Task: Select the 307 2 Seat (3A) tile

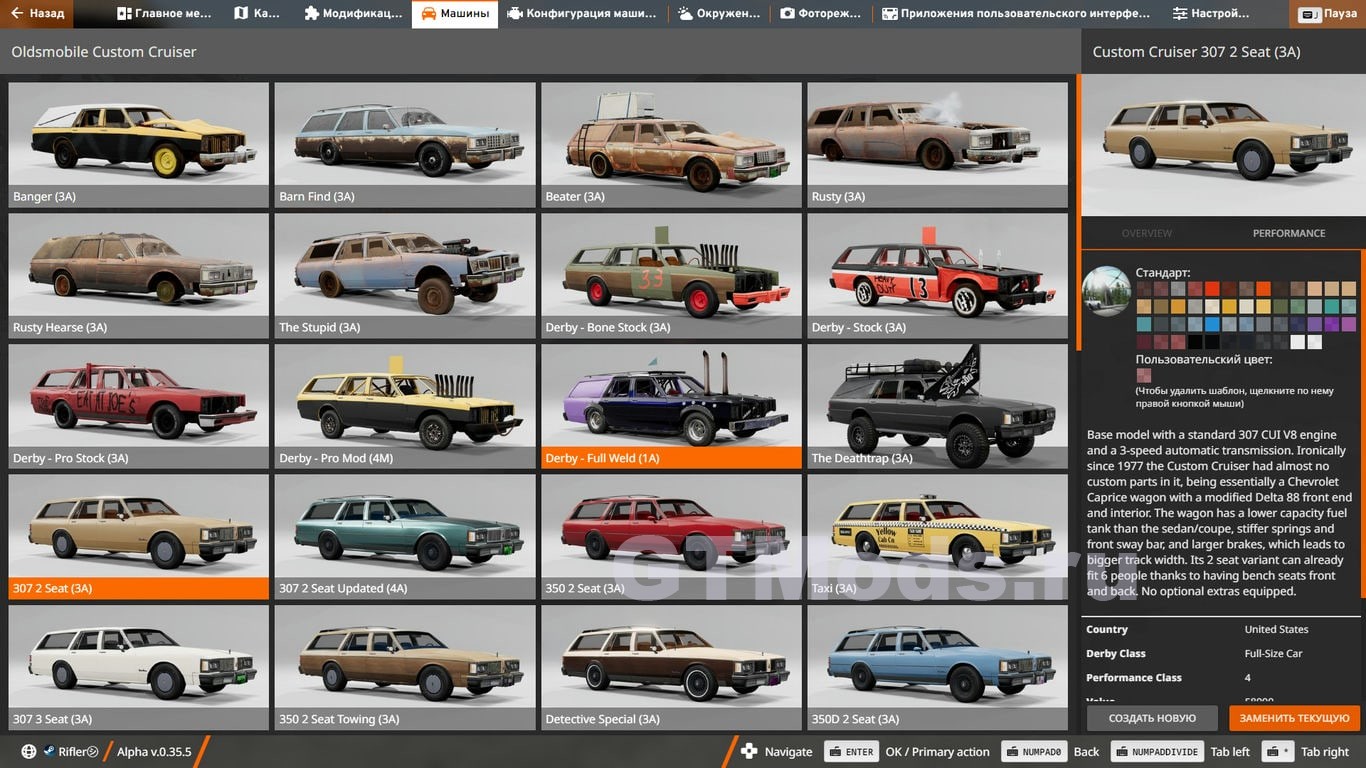Action: [x=139, y=537]
